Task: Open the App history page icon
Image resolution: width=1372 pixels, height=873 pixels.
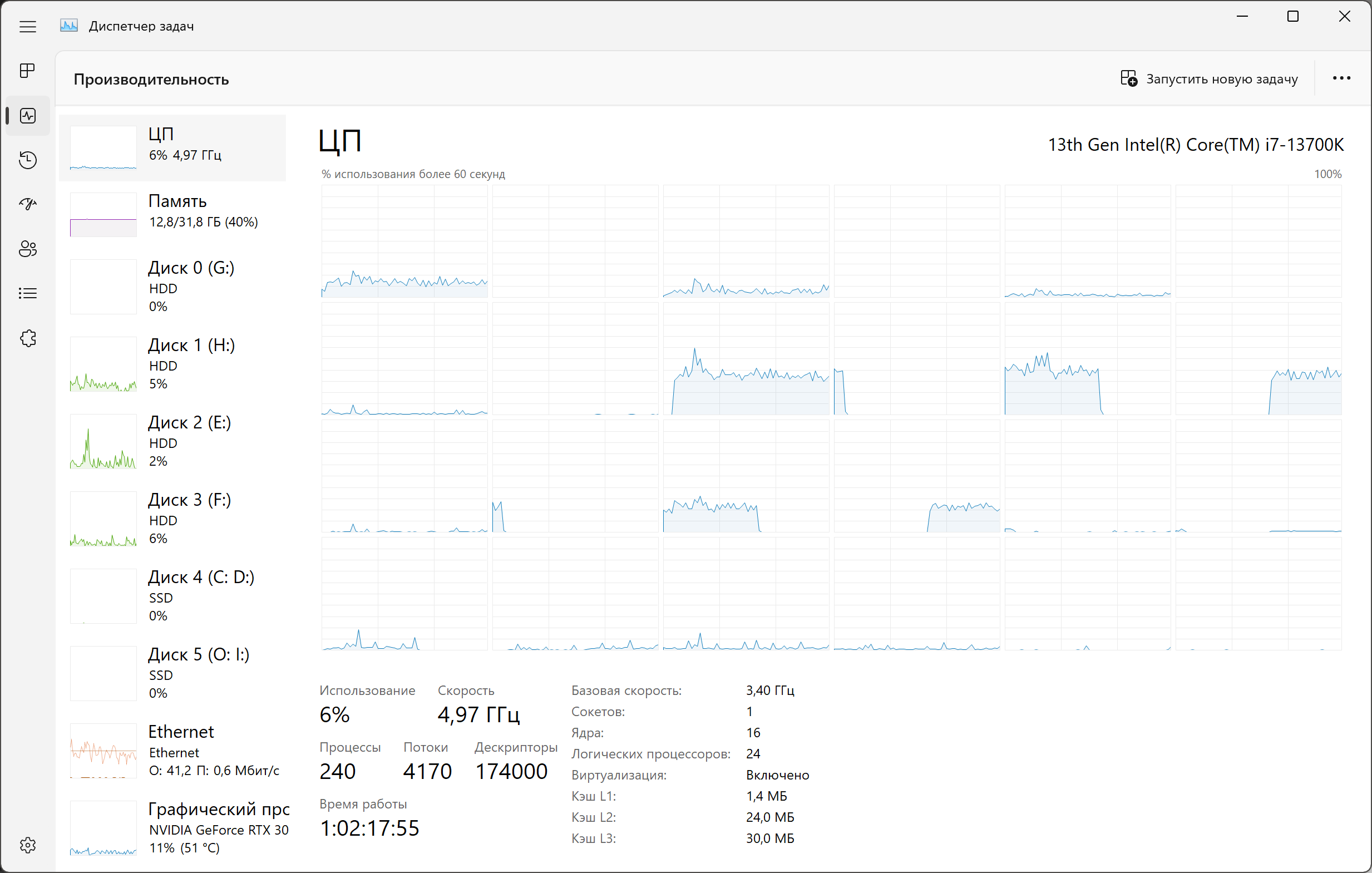Action: [27, 160]
